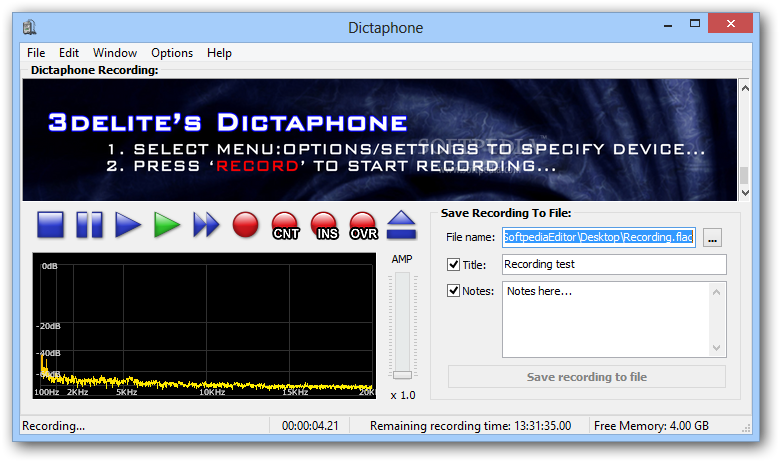Minimize the Dictaphone window
The image size is (780, 462).
coord(668,24)
